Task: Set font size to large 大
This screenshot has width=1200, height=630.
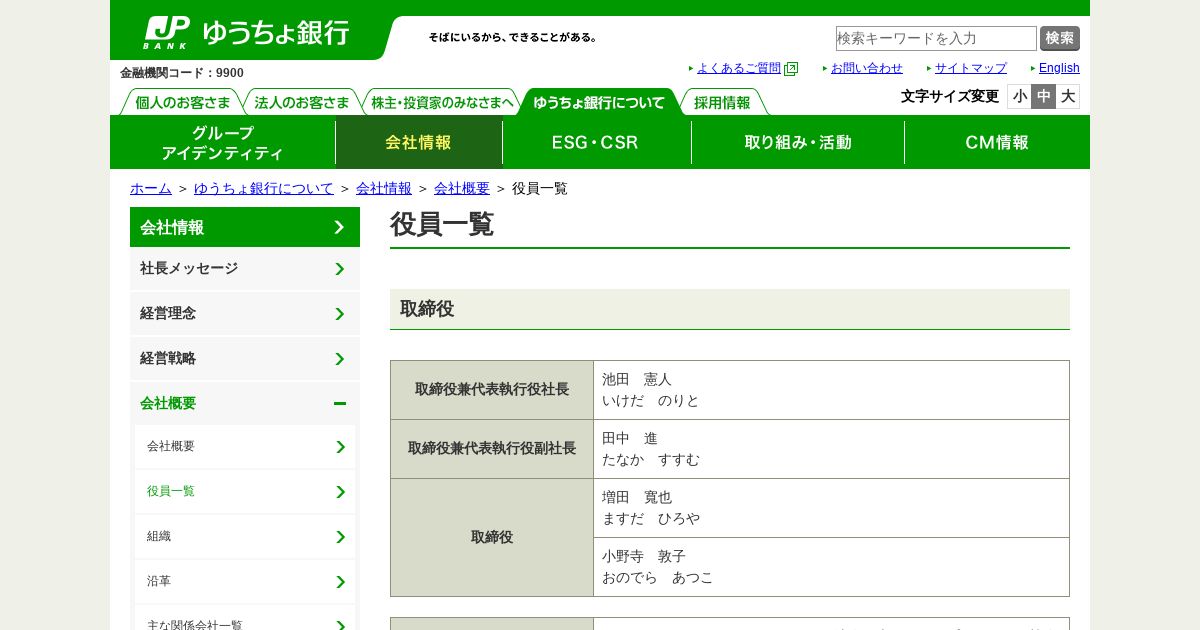Action: 1067,96
